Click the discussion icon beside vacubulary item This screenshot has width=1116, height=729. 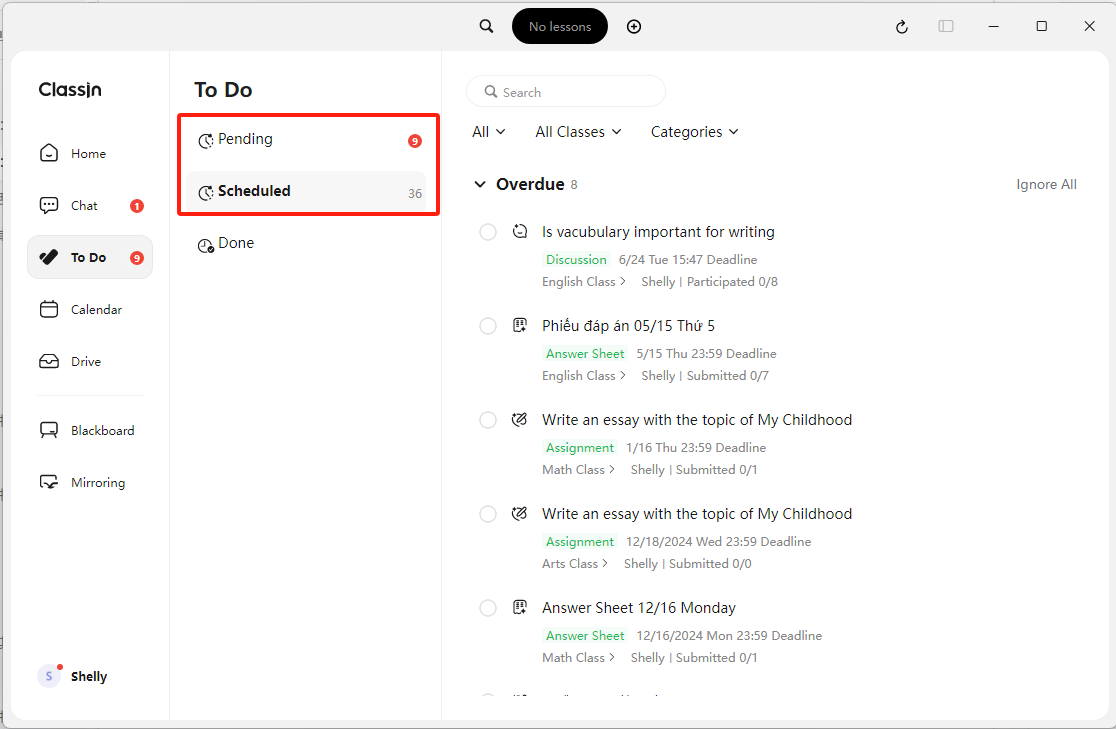click(x=520, y=231)
